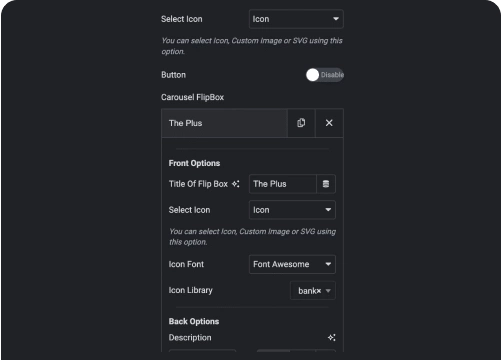Toggle the Button switch
Screen dimensions: 501x360
click(325, 75)
